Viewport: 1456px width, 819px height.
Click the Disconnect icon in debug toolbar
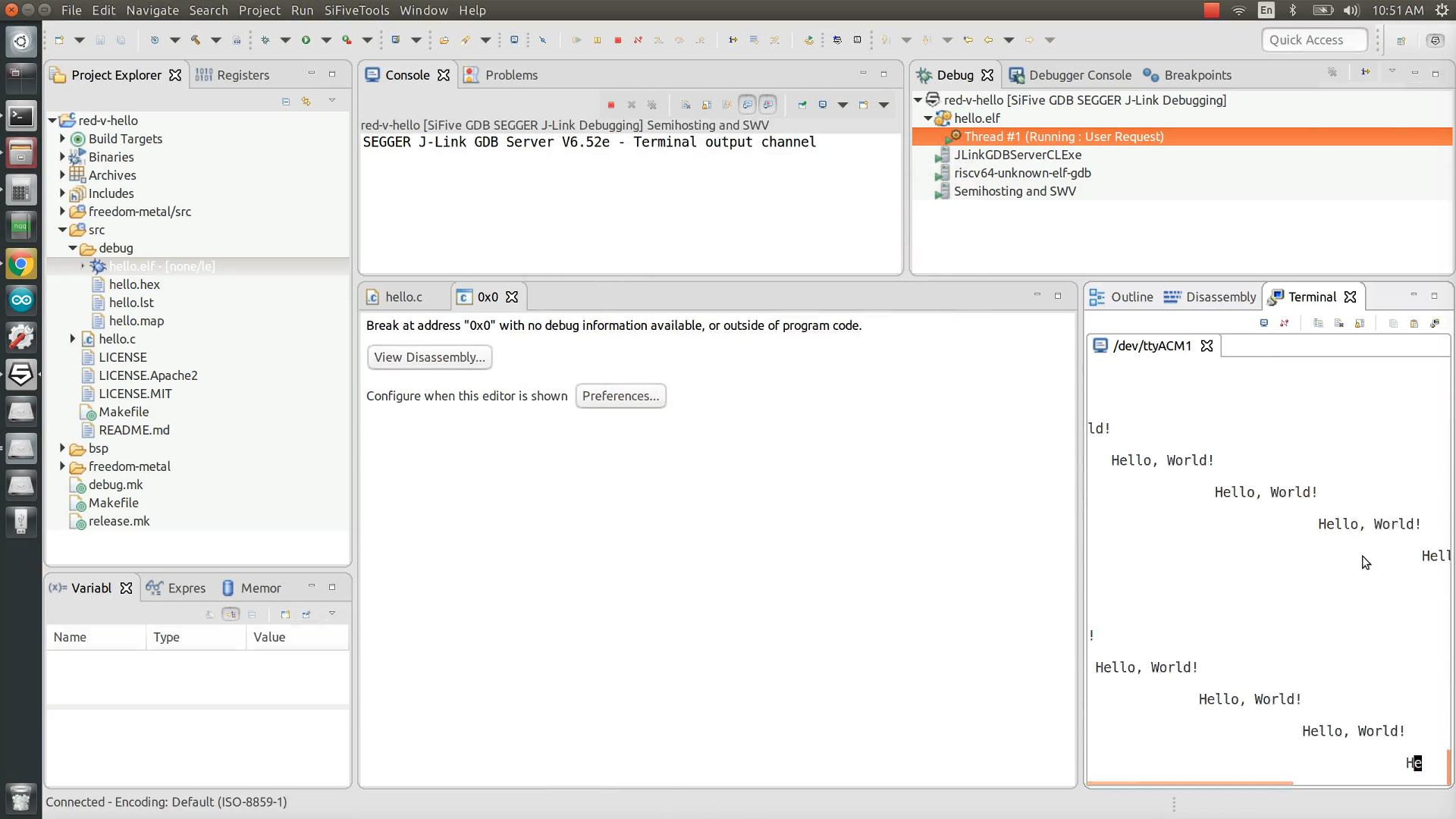click(638, 40)
